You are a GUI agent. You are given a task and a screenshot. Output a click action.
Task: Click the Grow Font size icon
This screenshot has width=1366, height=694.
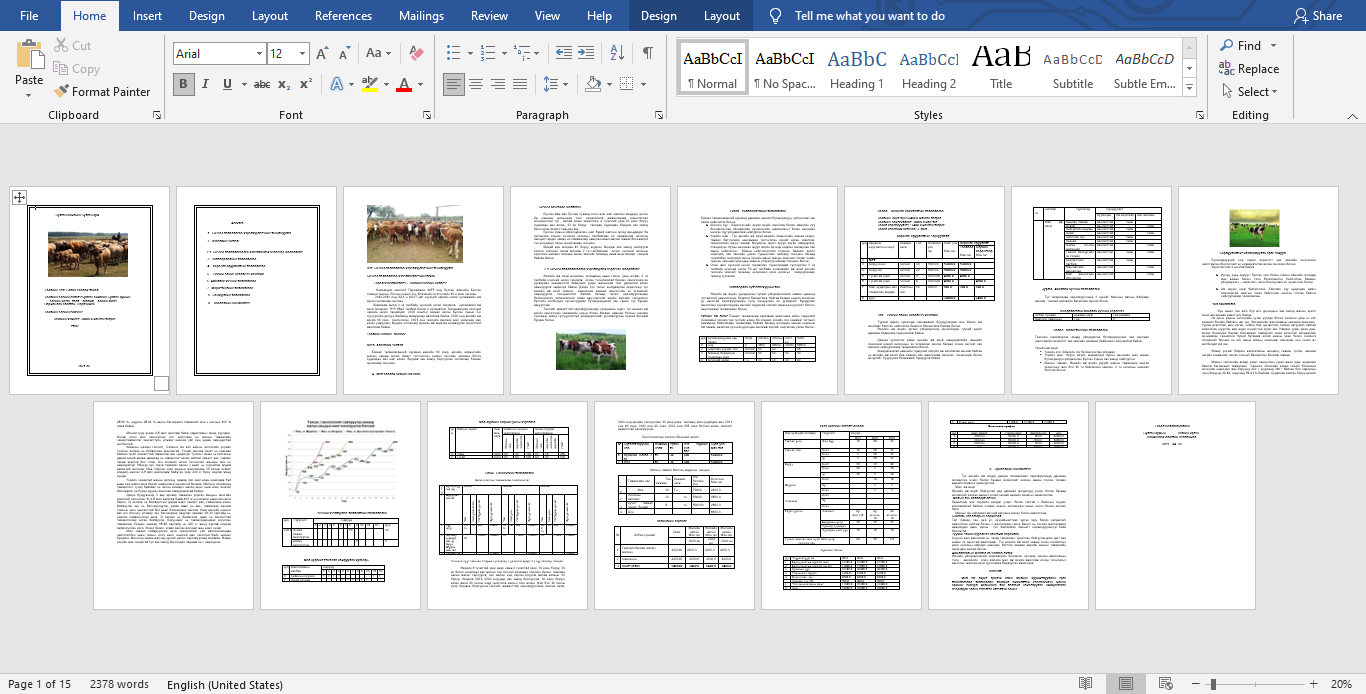(x=321, y=54)
